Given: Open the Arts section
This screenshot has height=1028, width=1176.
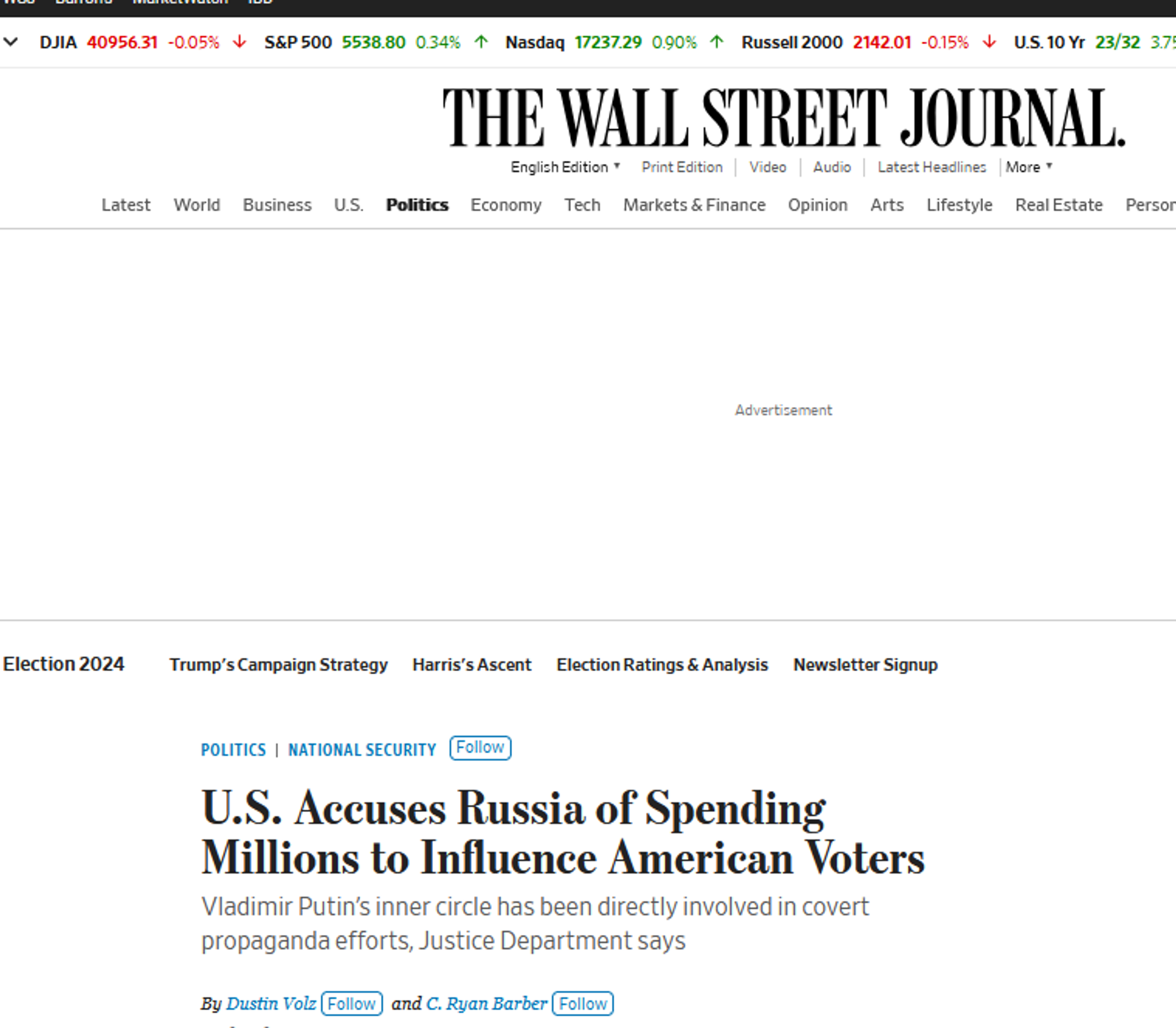Looking at the screenshot, I should [x=887, y=204].
